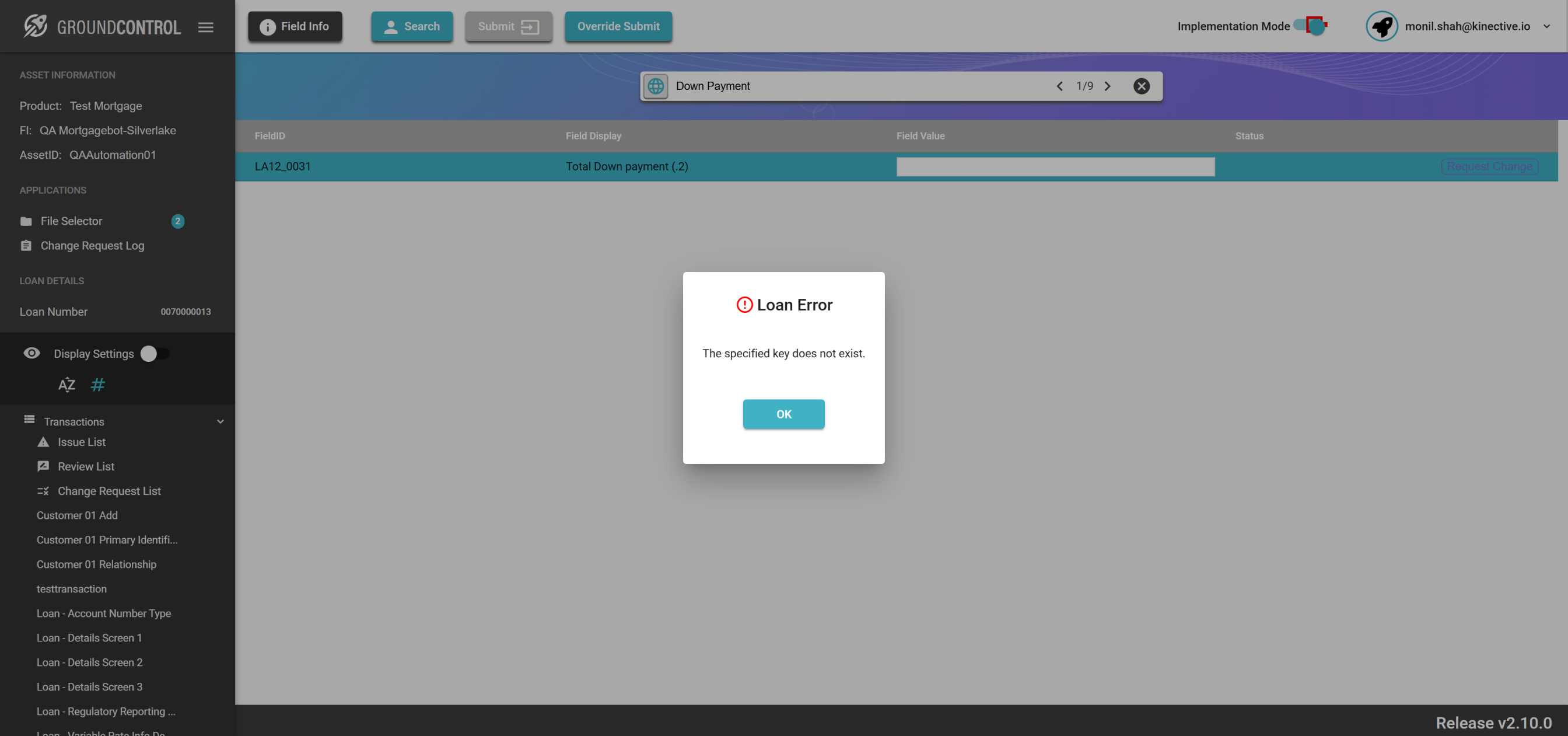
Task: Click the rocket user avatar icon
Action: [x=1381, y=26]
